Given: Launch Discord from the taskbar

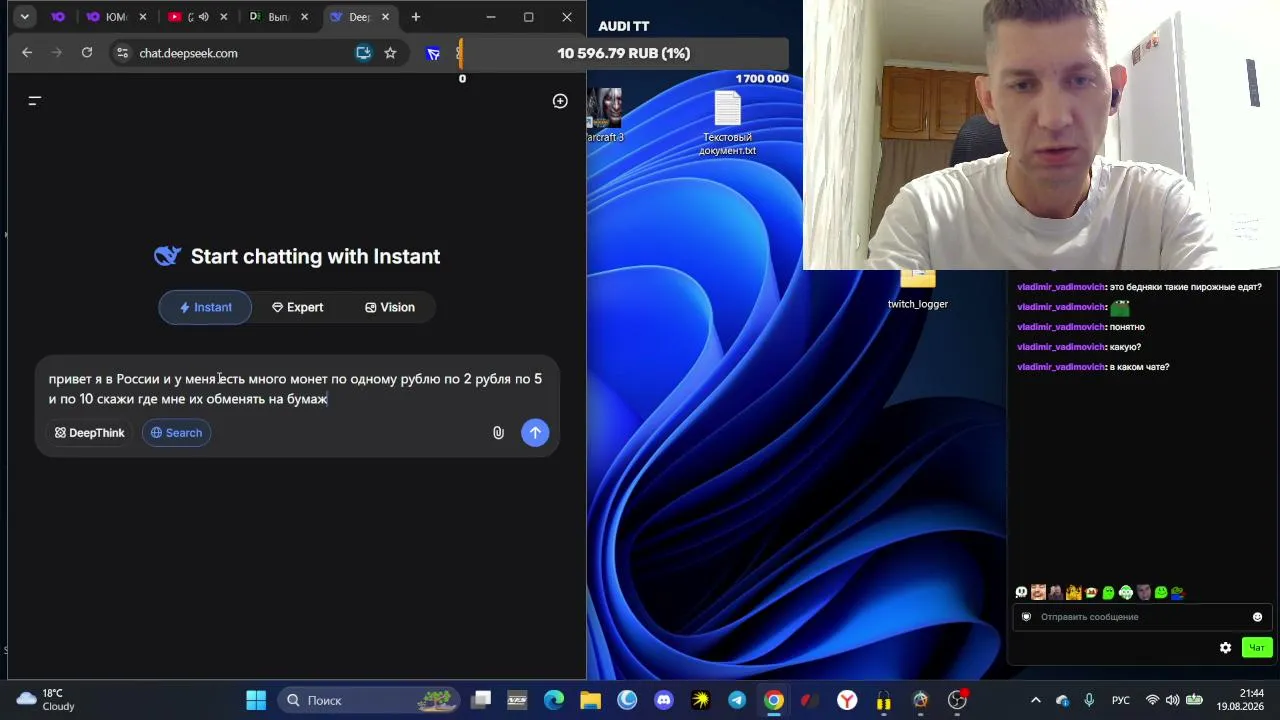Looking at the screenshot, I should tap(664, 700).
